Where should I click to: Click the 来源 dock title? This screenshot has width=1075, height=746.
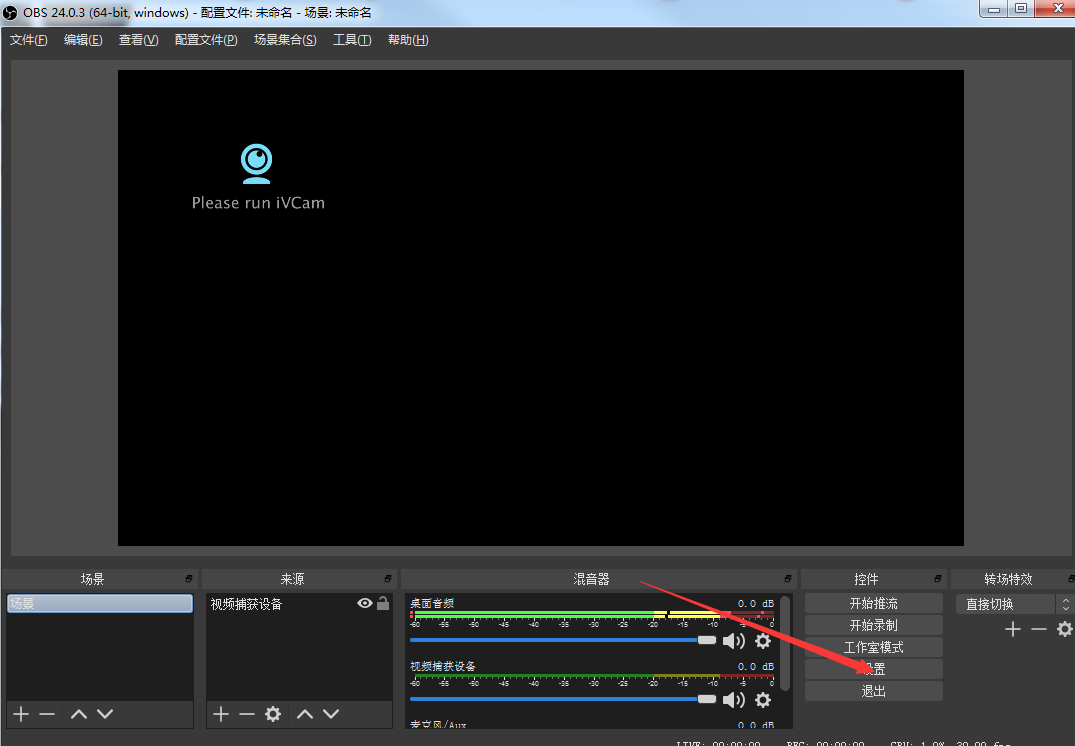[x=292, y=579]
